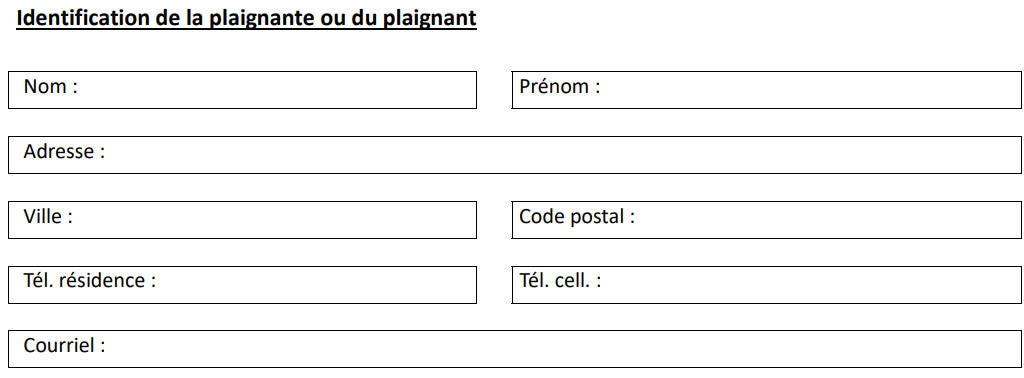Viewport: 1024px width, 378px height.
Task: Click the final word 'plaignant' in heading
Action: pyautogui.click(x=430, y=20)
